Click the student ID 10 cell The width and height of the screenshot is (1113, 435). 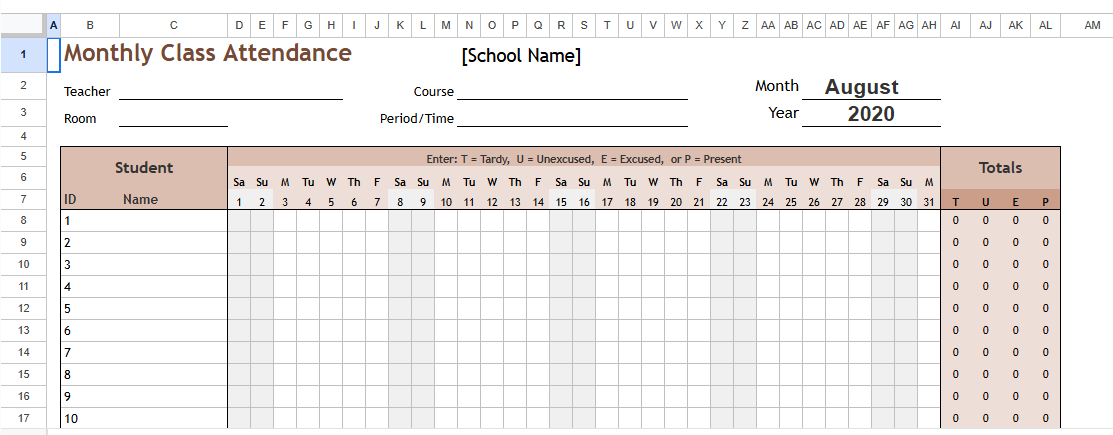[71, 418]
